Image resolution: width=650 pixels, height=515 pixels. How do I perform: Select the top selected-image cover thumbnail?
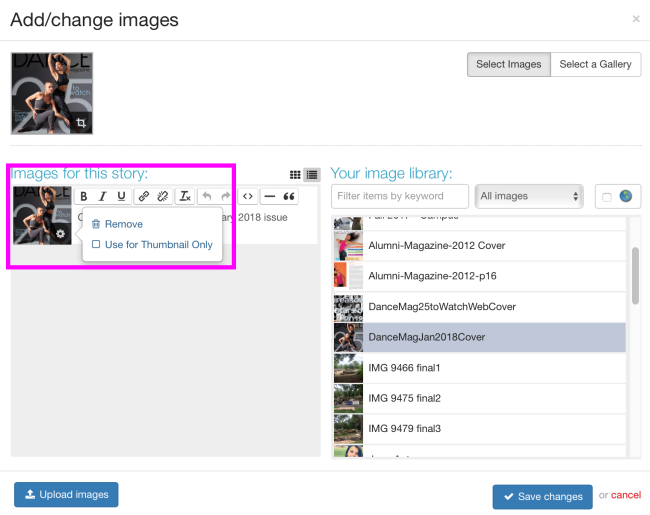(52, 93)
